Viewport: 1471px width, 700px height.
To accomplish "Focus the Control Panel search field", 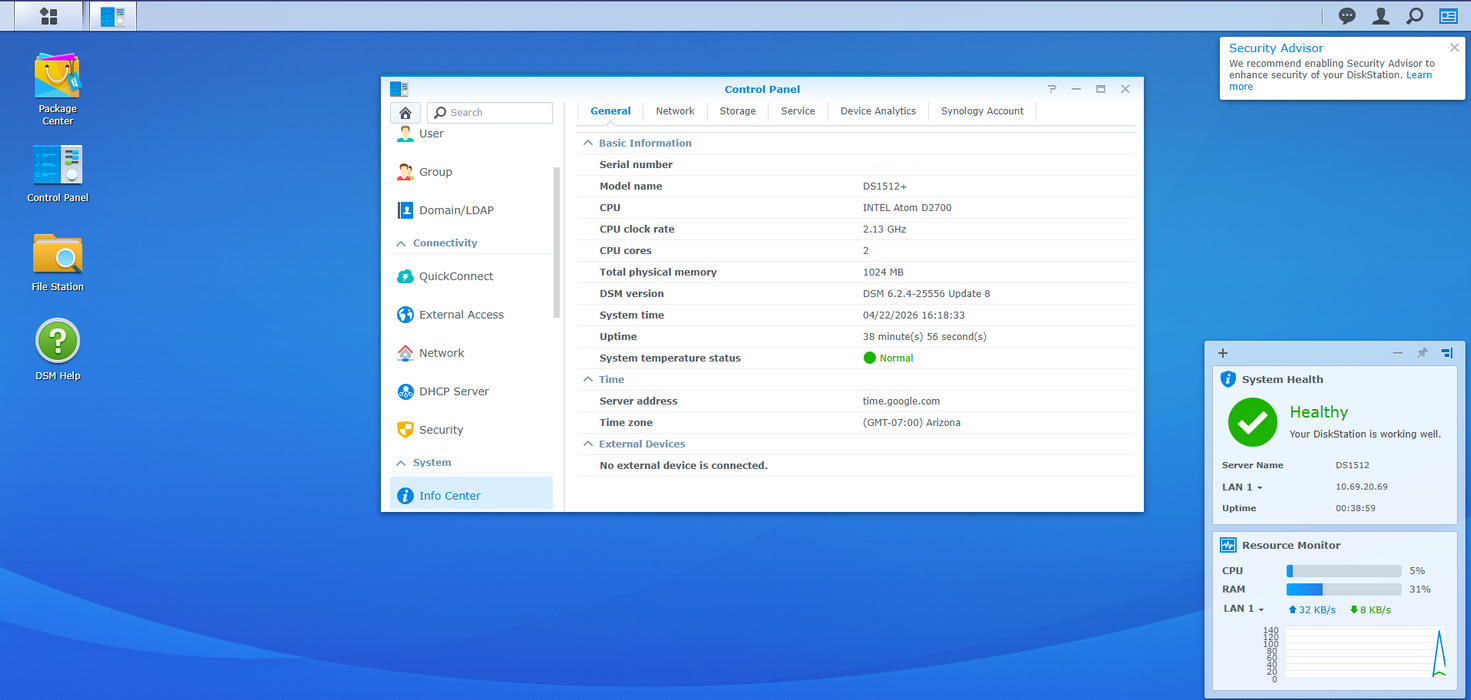I will [490, 113].
